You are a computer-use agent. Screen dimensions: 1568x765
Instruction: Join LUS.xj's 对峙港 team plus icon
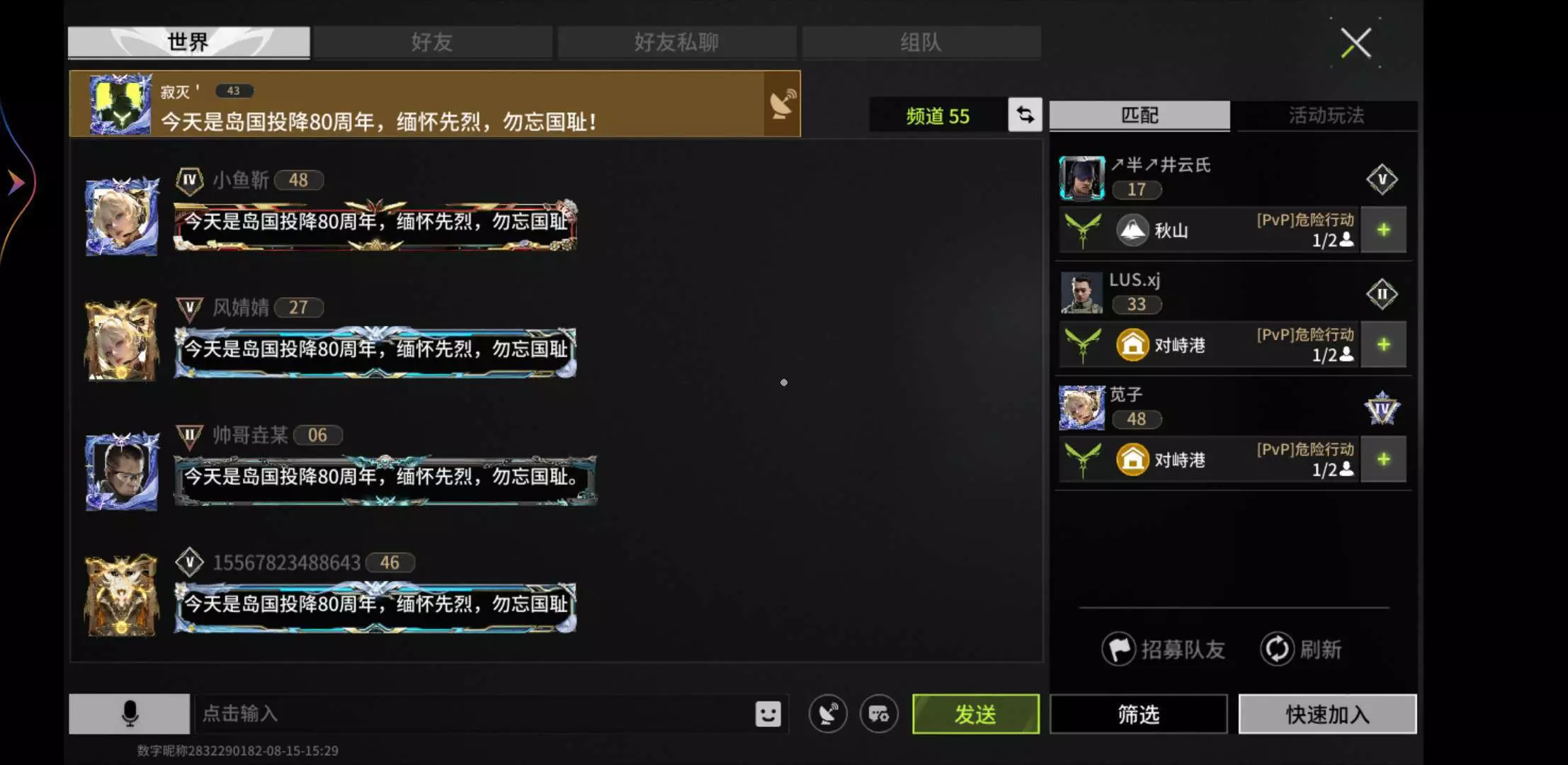(x=1383, y=345)
